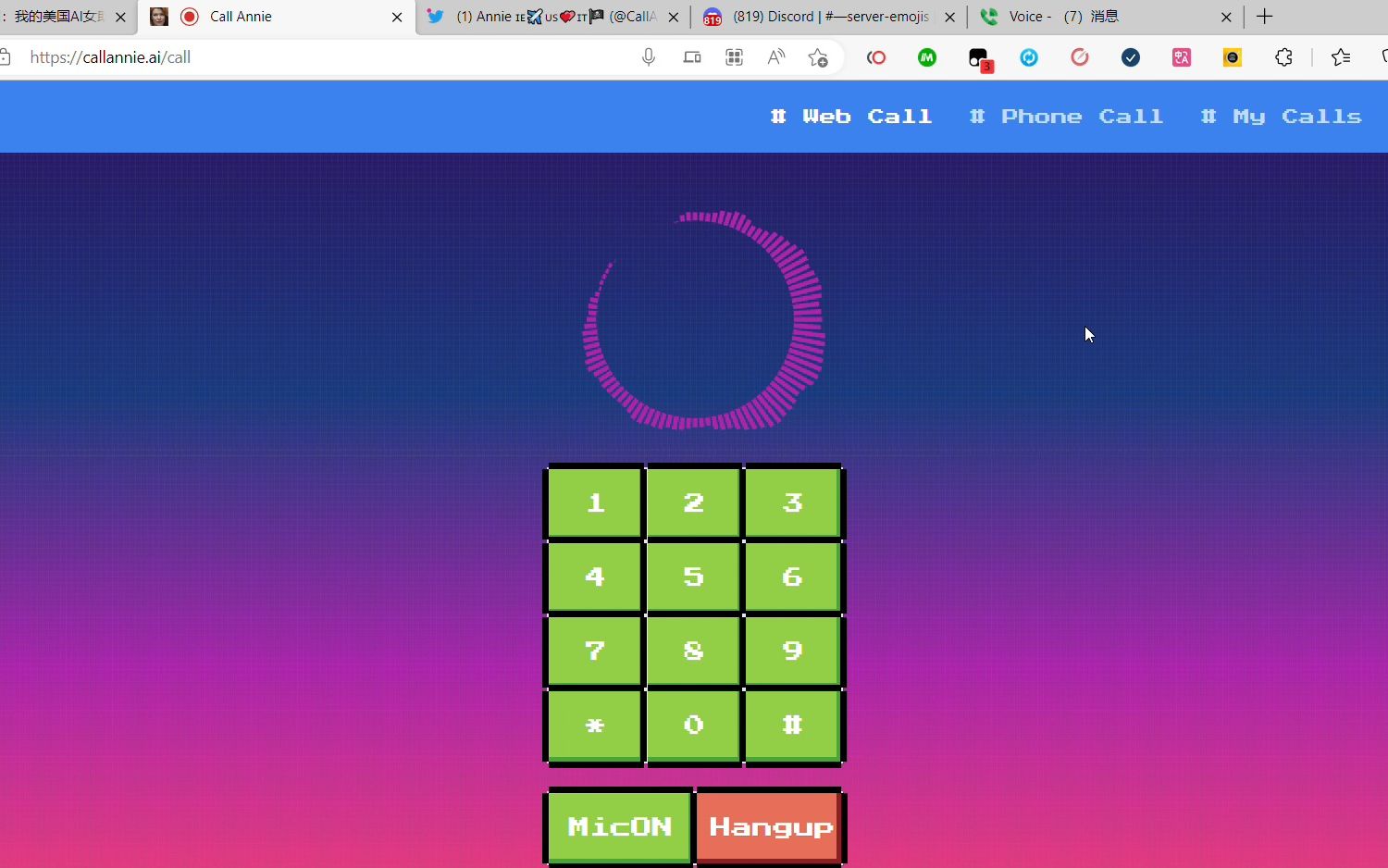Dial keypad digit 9
Viewport: 1388px width, 868px height.
point(792,651)
